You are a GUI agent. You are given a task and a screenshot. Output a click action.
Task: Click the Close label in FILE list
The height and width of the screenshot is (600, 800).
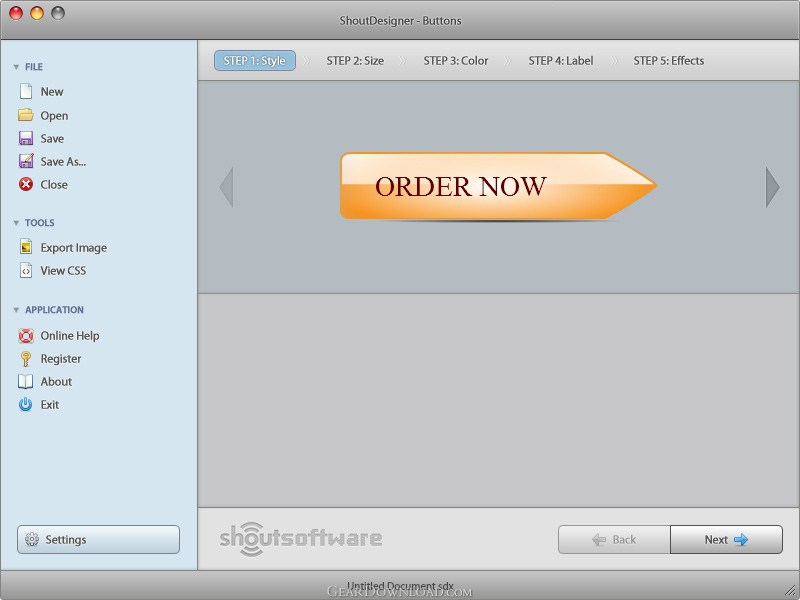pos(54,184)
